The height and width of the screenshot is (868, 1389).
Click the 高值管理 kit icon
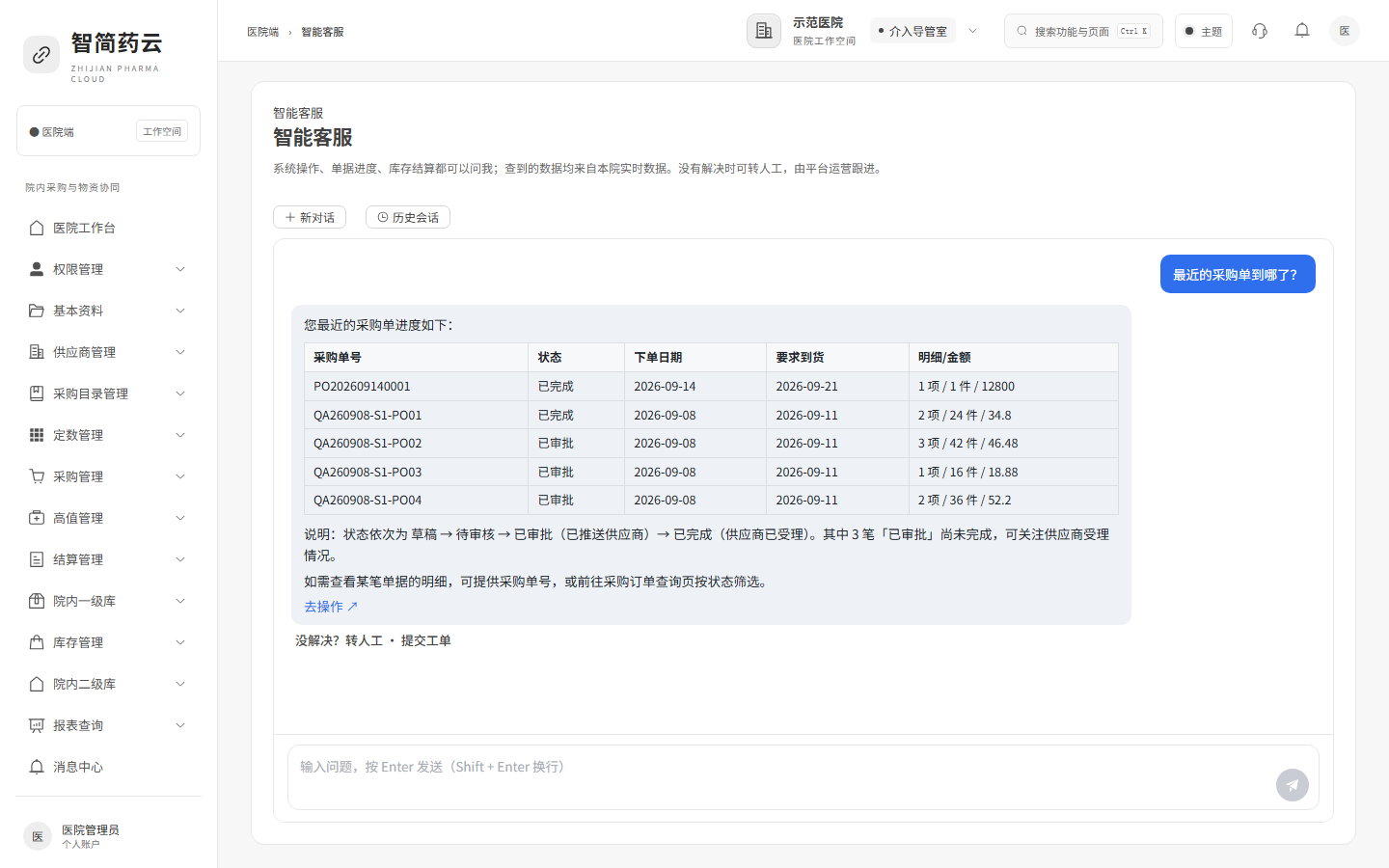click(37, 518)
